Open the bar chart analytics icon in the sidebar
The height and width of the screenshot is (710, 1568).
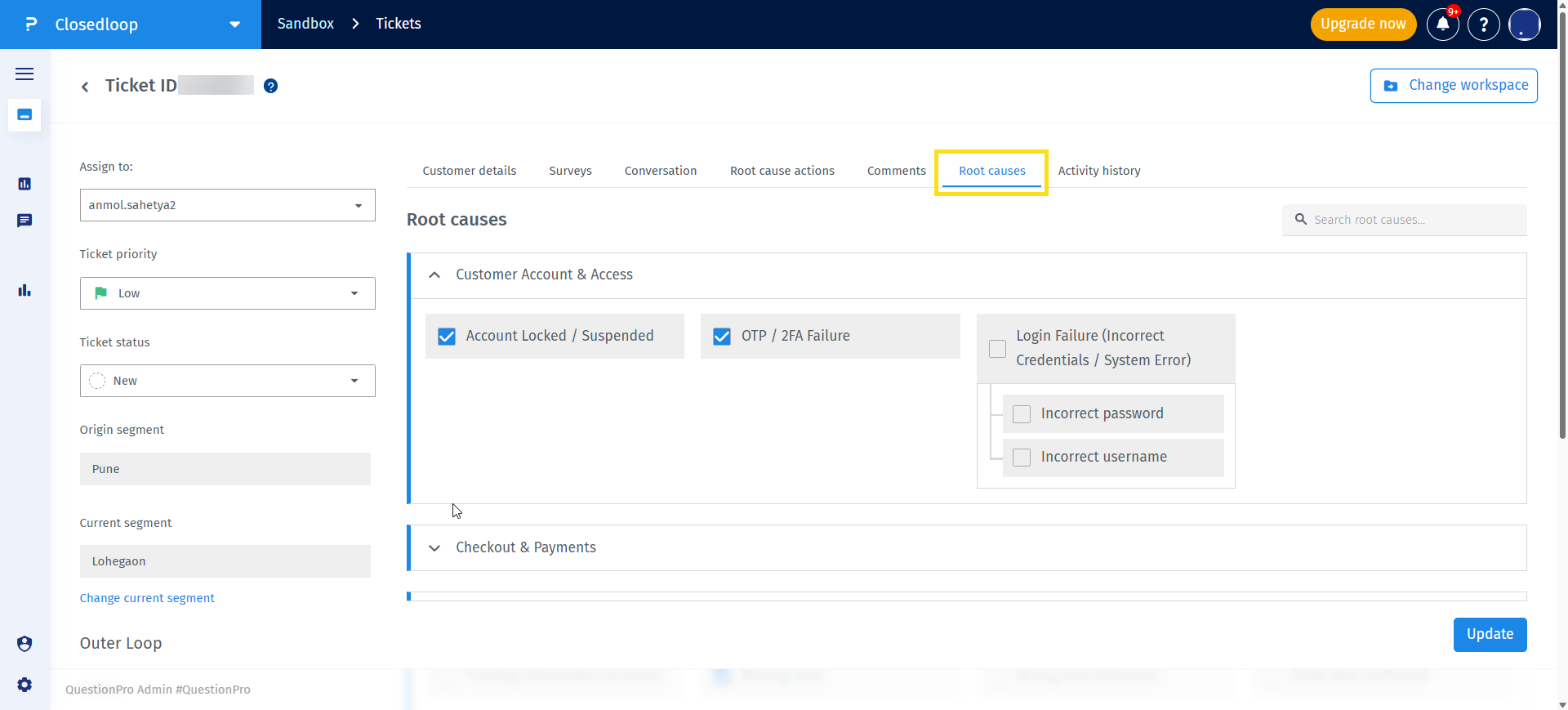pyautogui.click(x=24, y=290)
